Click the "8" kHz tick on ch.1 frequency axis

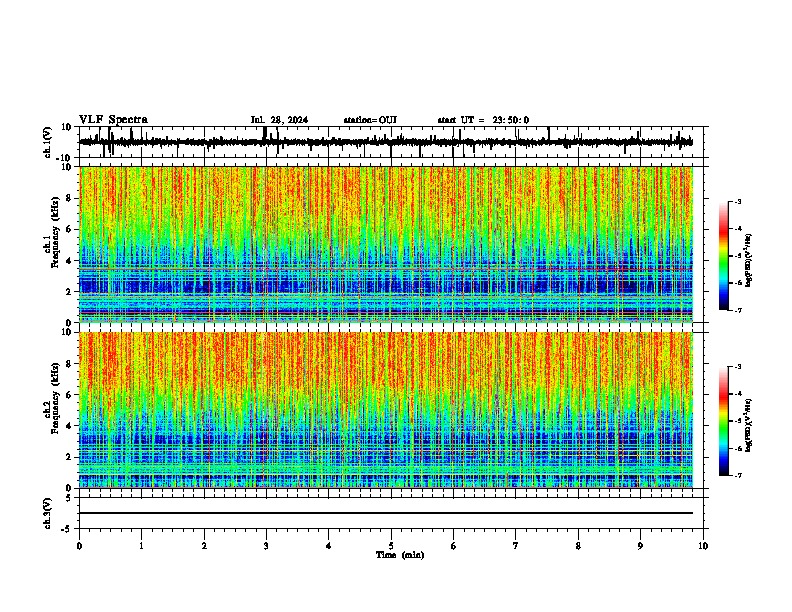click(69, 198)
